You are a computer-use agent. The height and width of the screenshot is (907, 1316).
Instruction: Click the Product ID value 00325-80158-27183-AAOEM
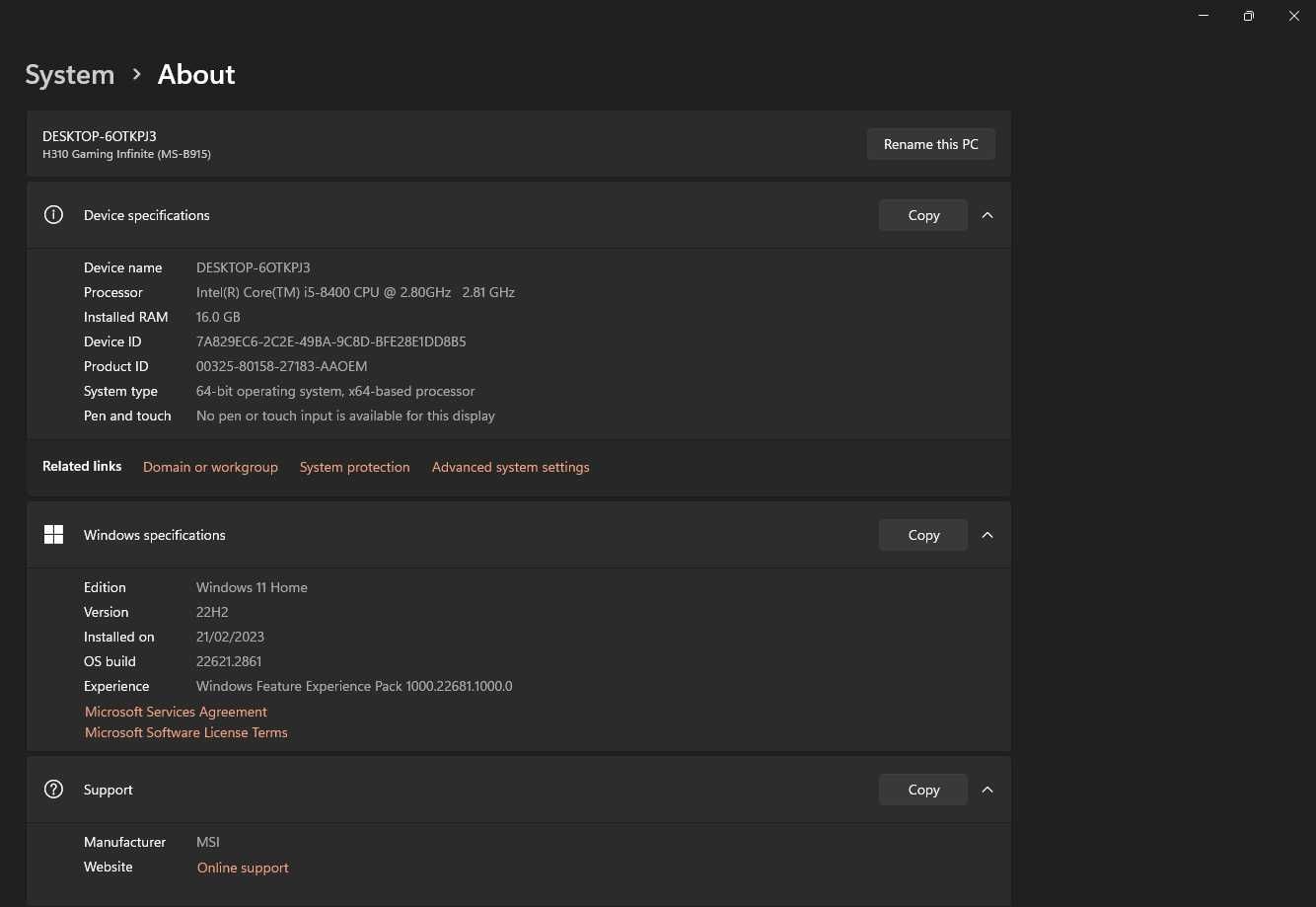coord(282,366)
